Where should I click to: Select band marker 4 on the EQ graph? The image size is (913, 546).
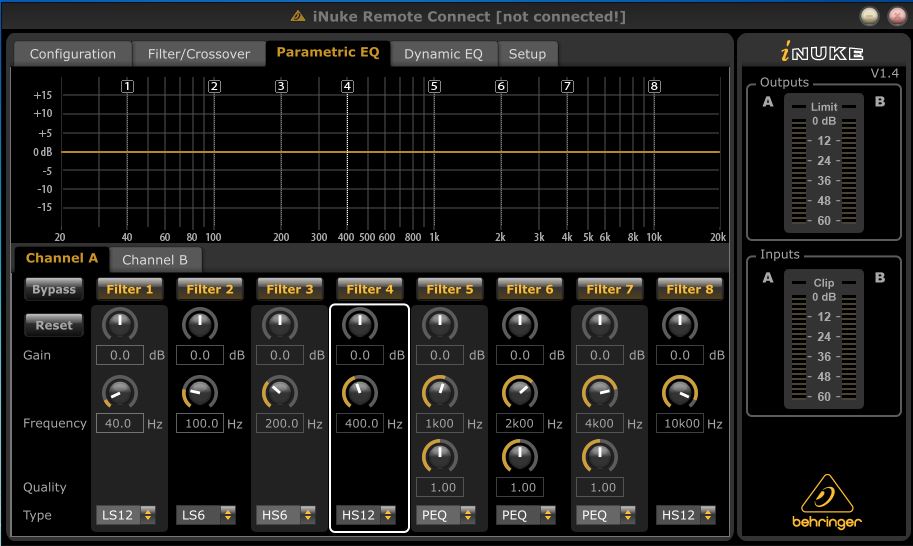click(348, 86)
